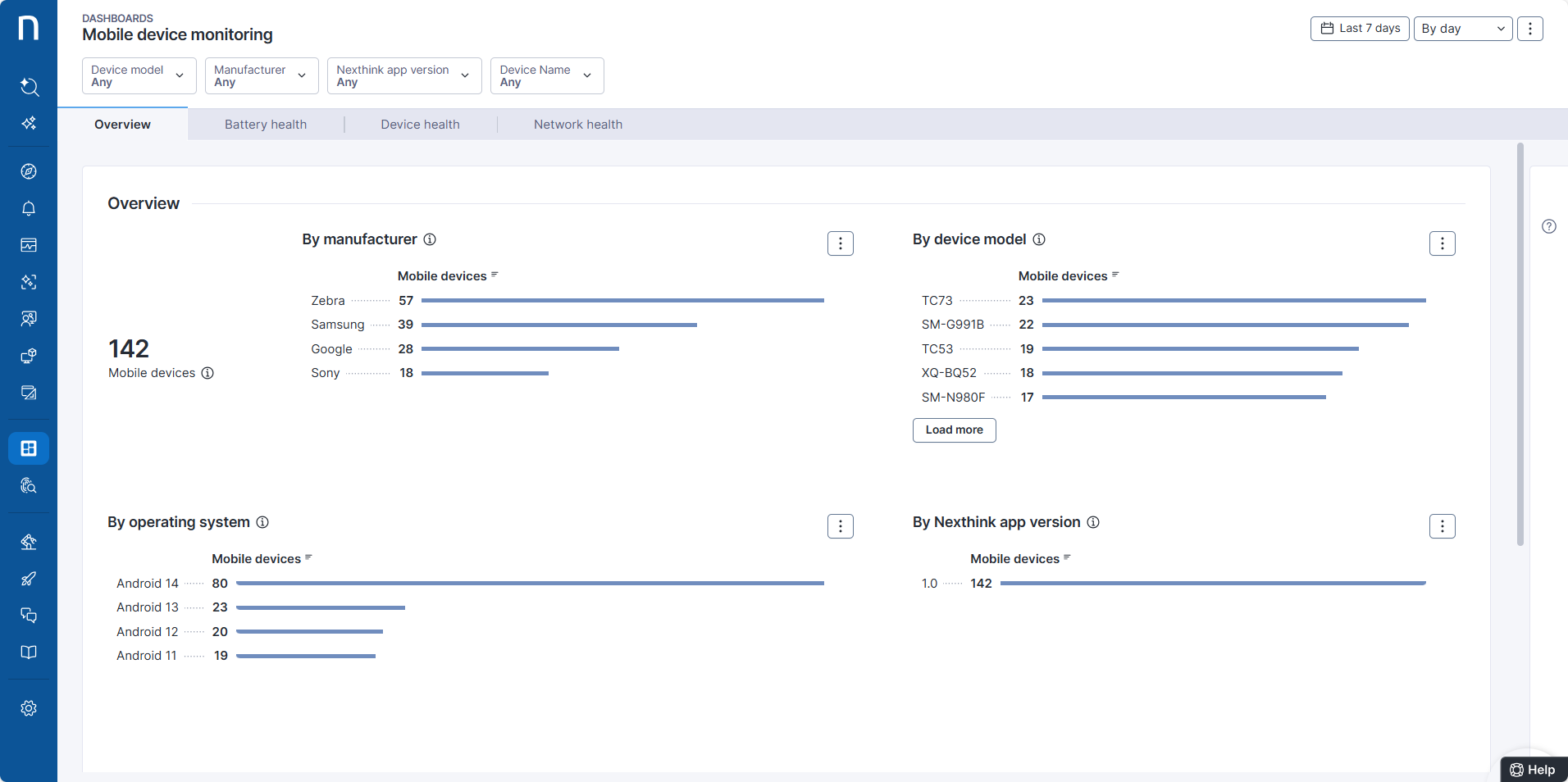Select the dashboards grid icon in the sidebar

pyautogui.click(x=29, y=448)
